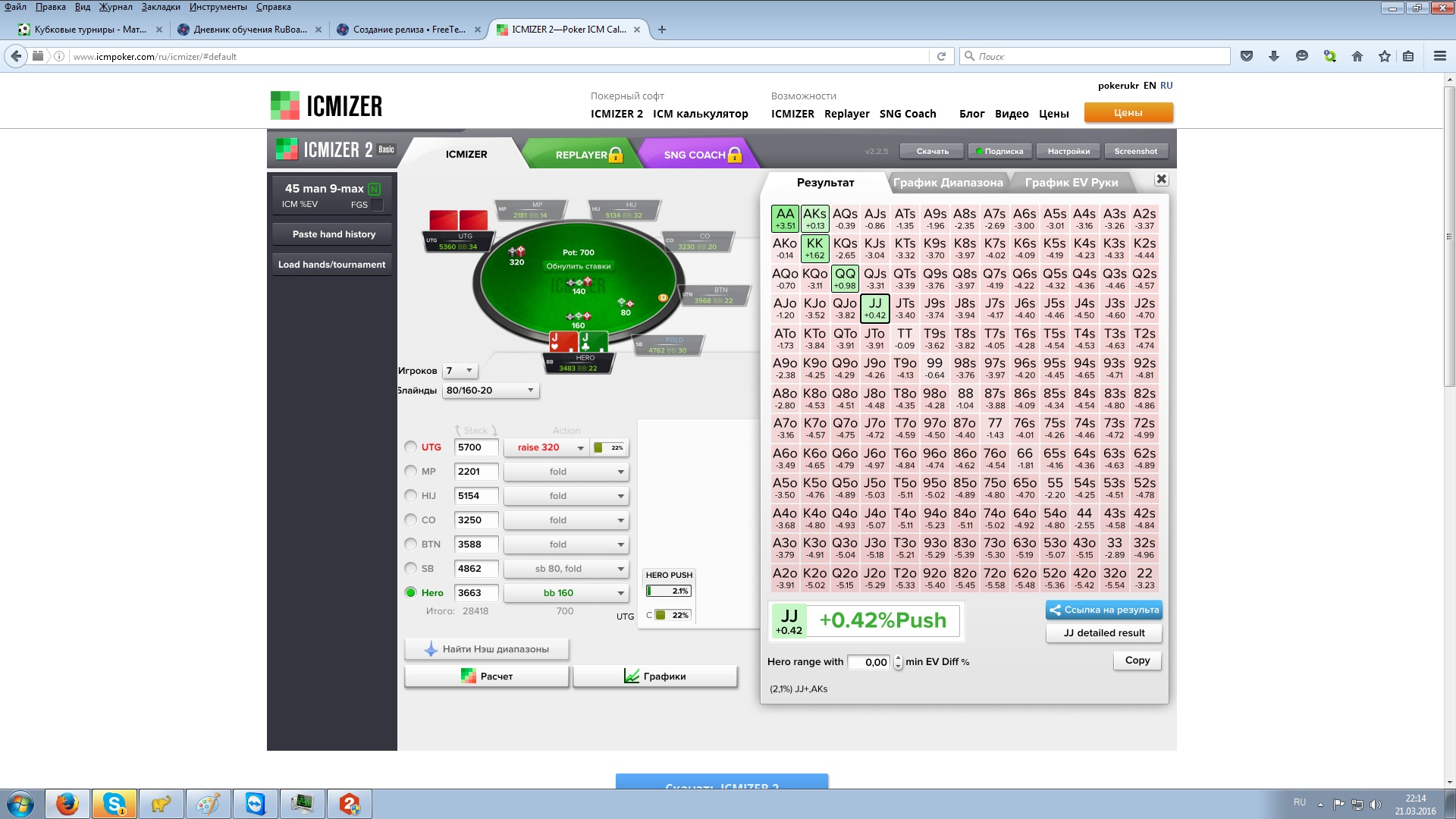Click UTG 22% range bar
Screen dimensions: 1456x819
[609, 447]
